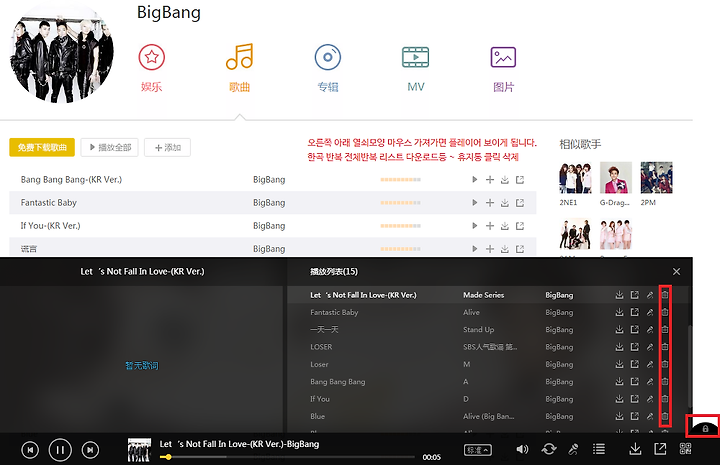Download Bang Bang Bang-(KR Ver.) from song list
720x465 pixels.
505,179
